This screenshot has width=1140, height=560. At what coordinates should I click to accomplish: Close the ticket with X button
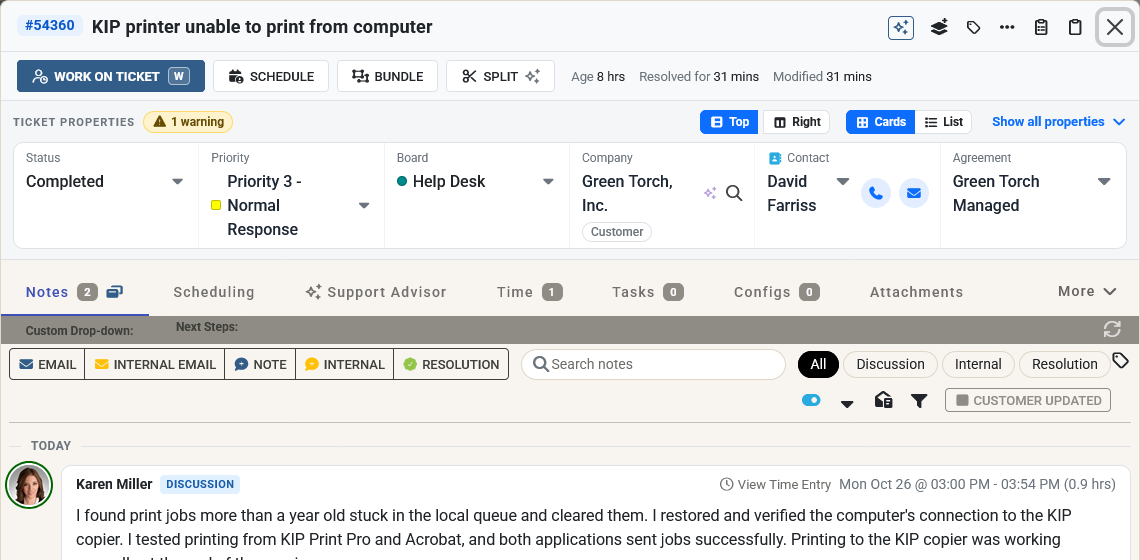(1115, 28)
